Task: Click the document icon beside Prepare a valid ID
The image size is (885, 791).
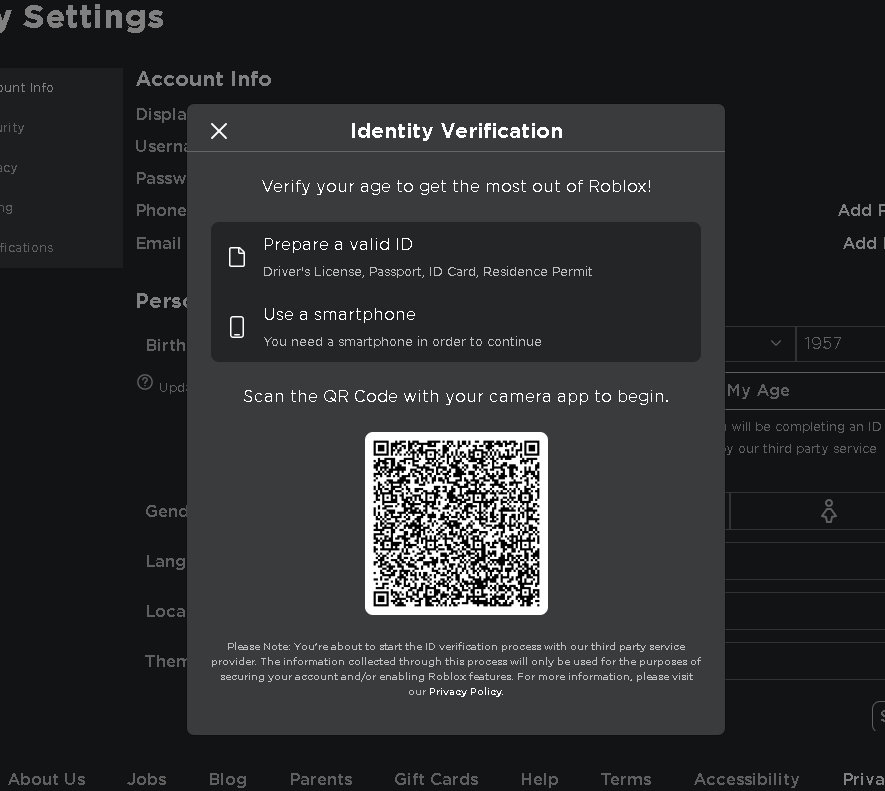Action: click(237, 257)
